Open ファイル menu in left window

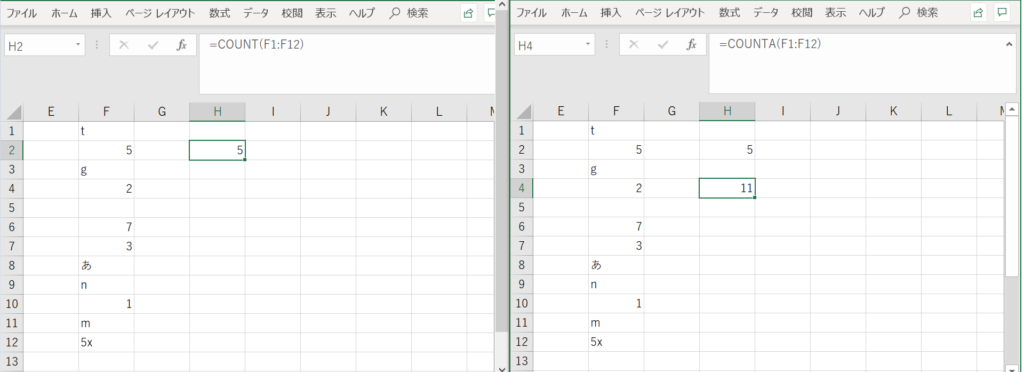[x=22, y=13]
